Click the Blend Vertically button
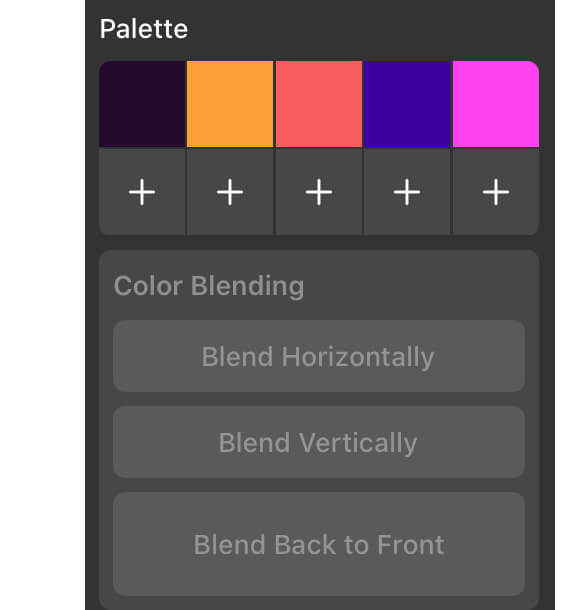This screenshot has height=610, width=569. (x=319, y=442)
